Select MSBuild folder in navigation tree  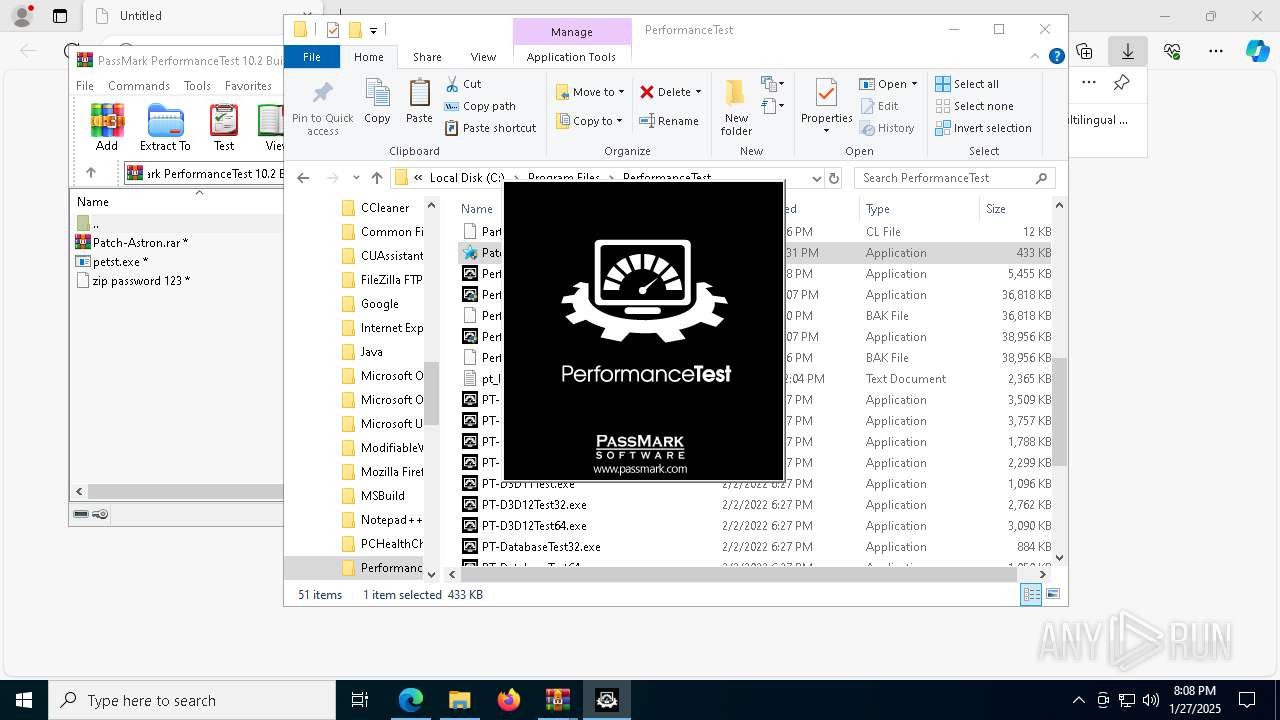tap(383, 496)
